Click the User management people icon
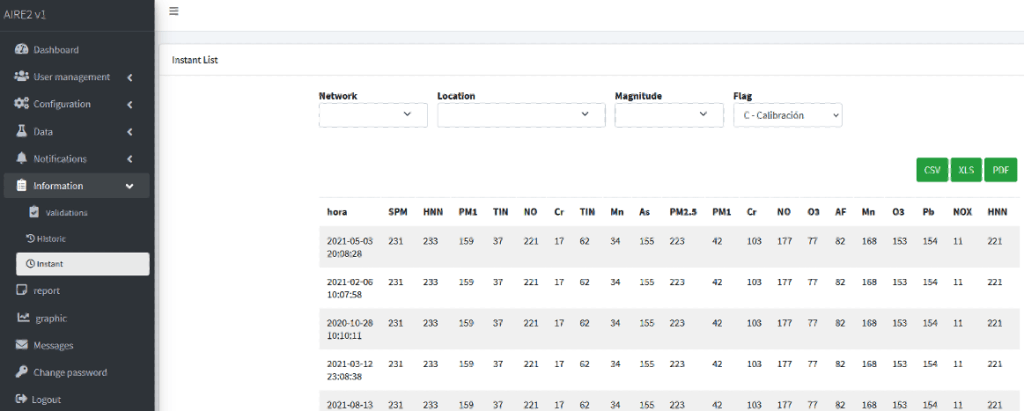The image size is (1024, 411). [x=22, y=77]
